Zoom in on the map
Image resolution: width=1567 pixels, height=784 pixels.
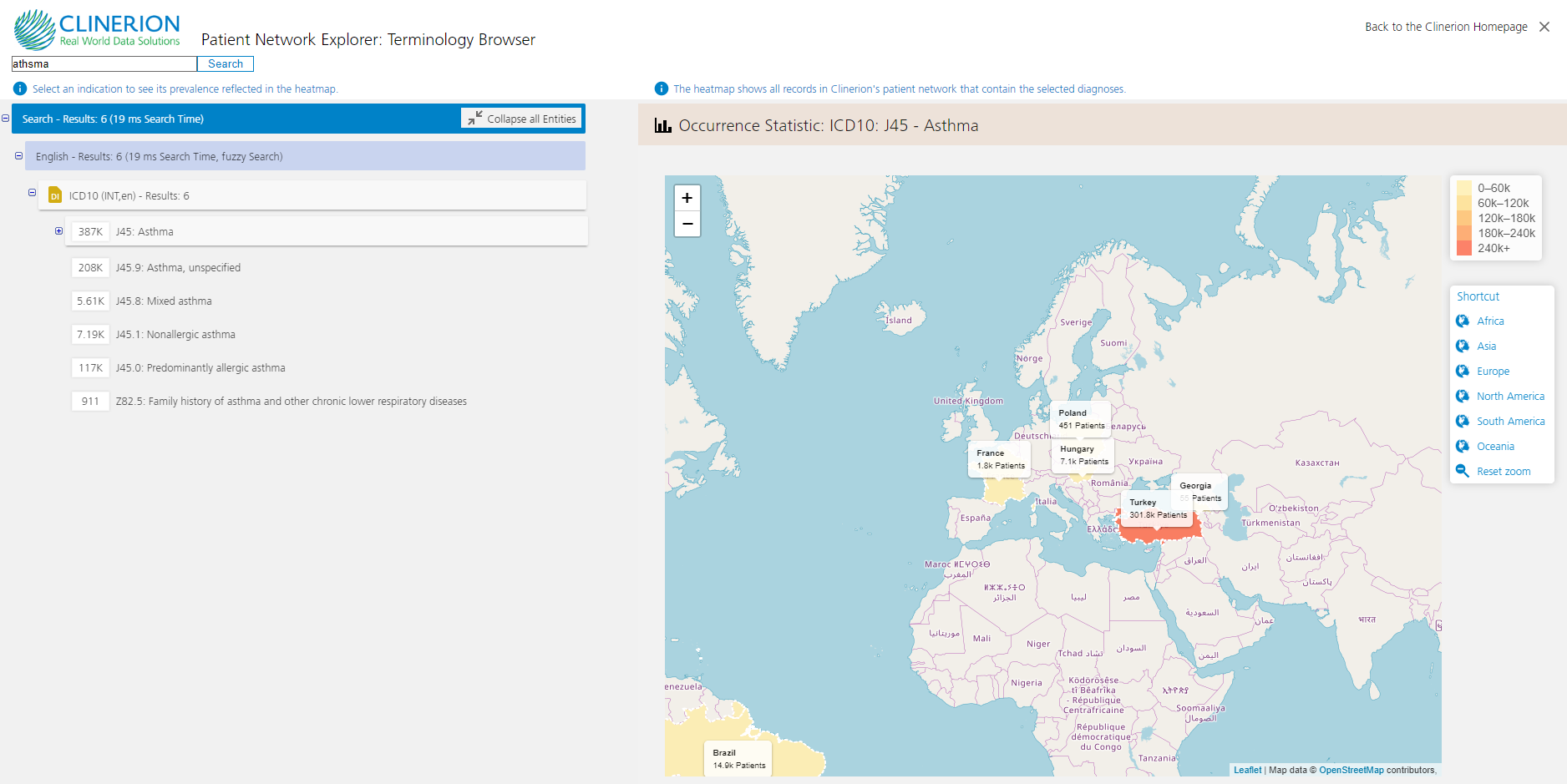pyautogui.click(x=687, y=198)
